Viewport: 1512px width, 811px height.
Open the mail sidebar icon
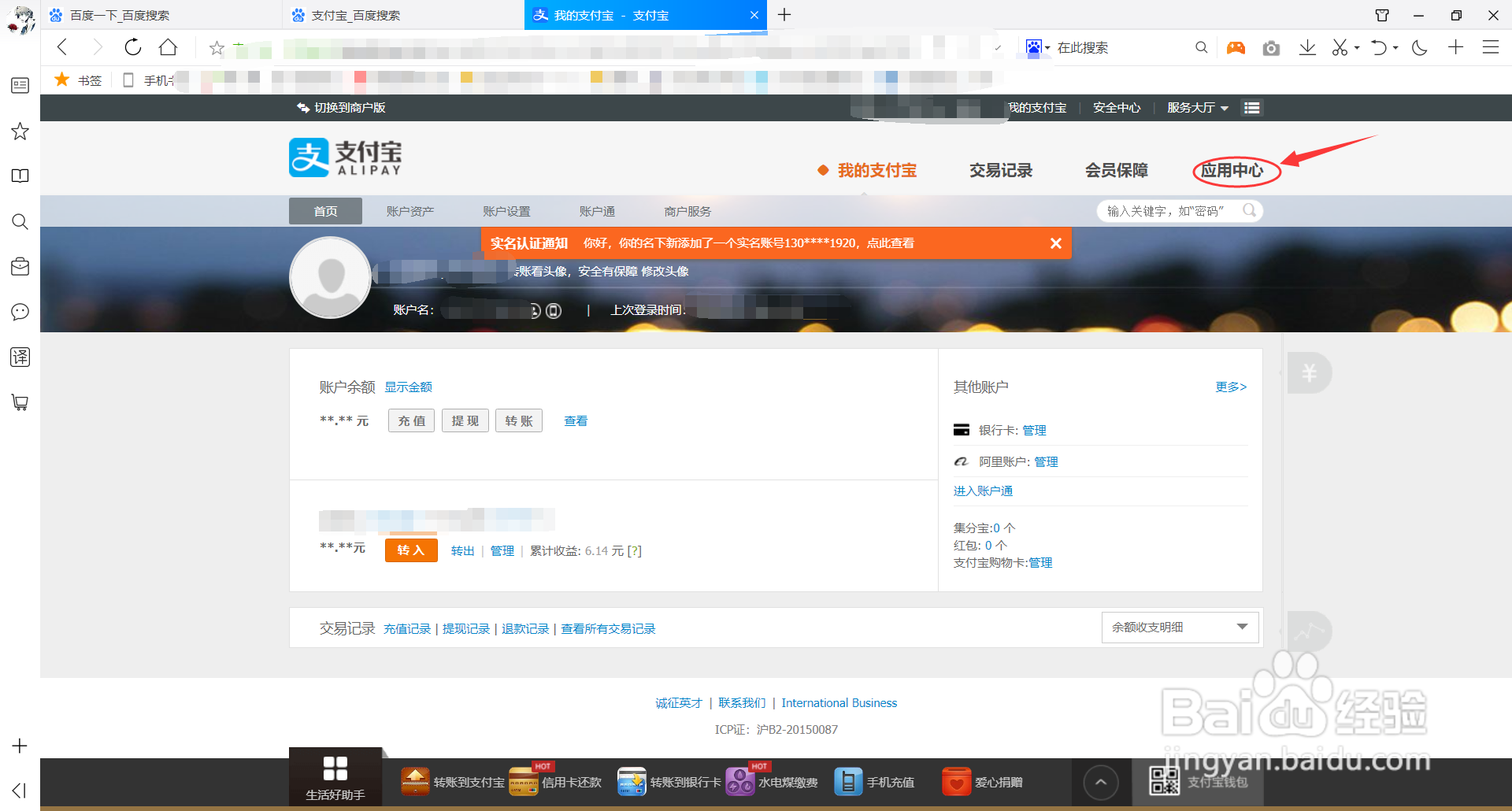pyautogui.click(x=20, y=266)
